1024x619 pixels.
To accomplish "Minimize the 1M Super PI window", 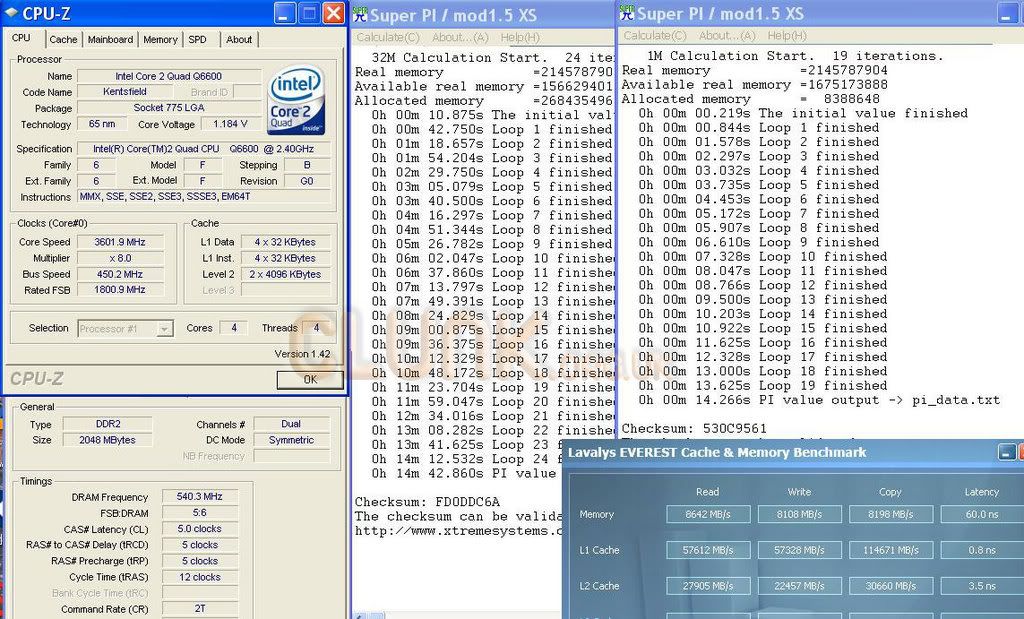I will pyautogui.click(x=1010, y=14).
